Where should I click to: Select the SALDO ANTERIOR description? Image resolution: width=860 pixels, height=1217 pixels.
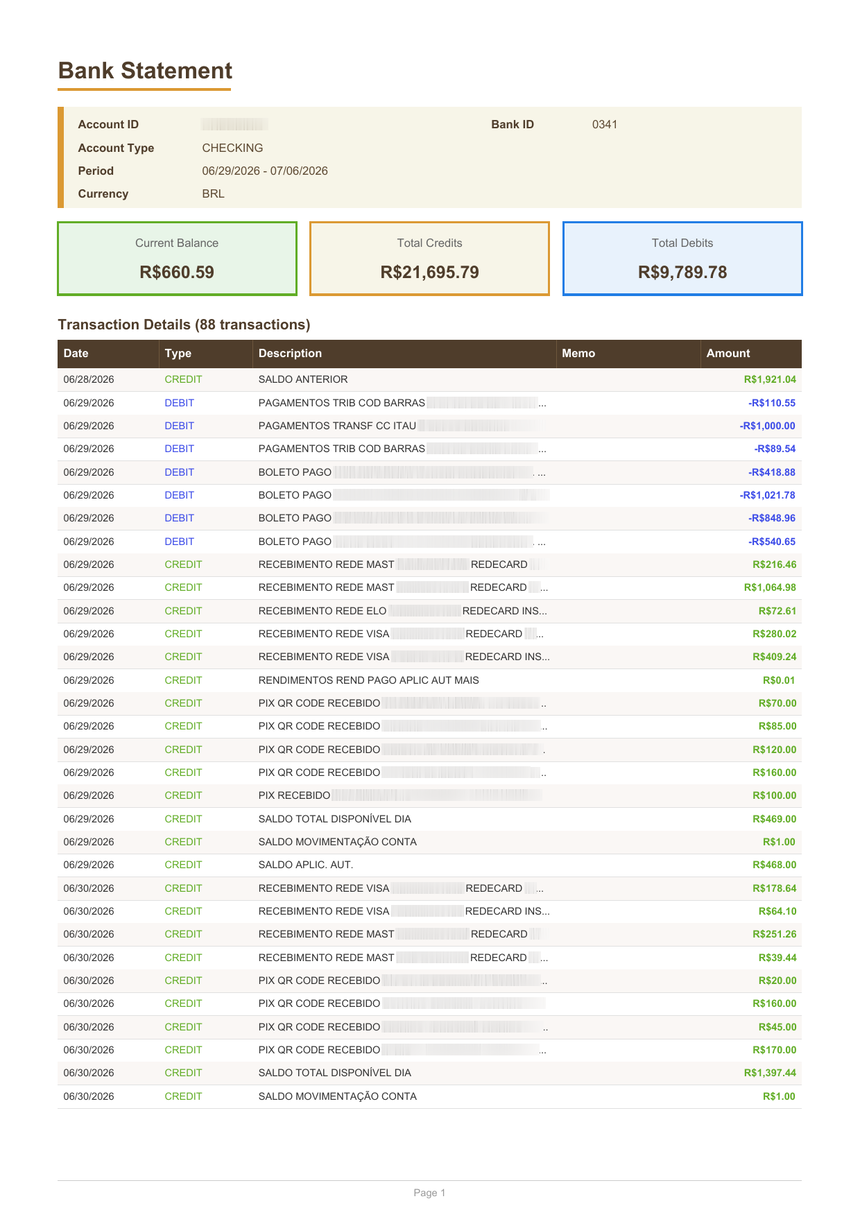coord(303,380)
